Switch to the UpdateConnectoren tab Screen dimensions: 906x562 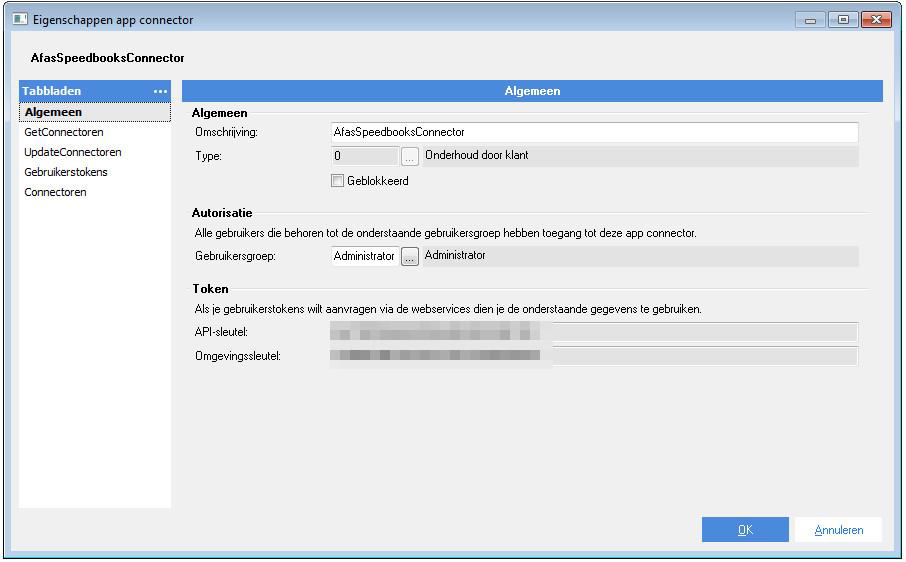pos(73,152)
